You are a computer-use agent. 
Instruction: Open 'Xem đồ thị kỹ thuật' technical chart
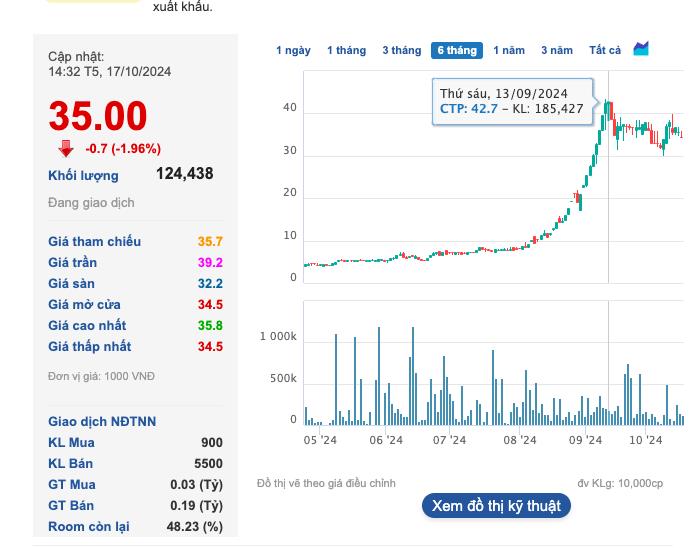point(496,506)
